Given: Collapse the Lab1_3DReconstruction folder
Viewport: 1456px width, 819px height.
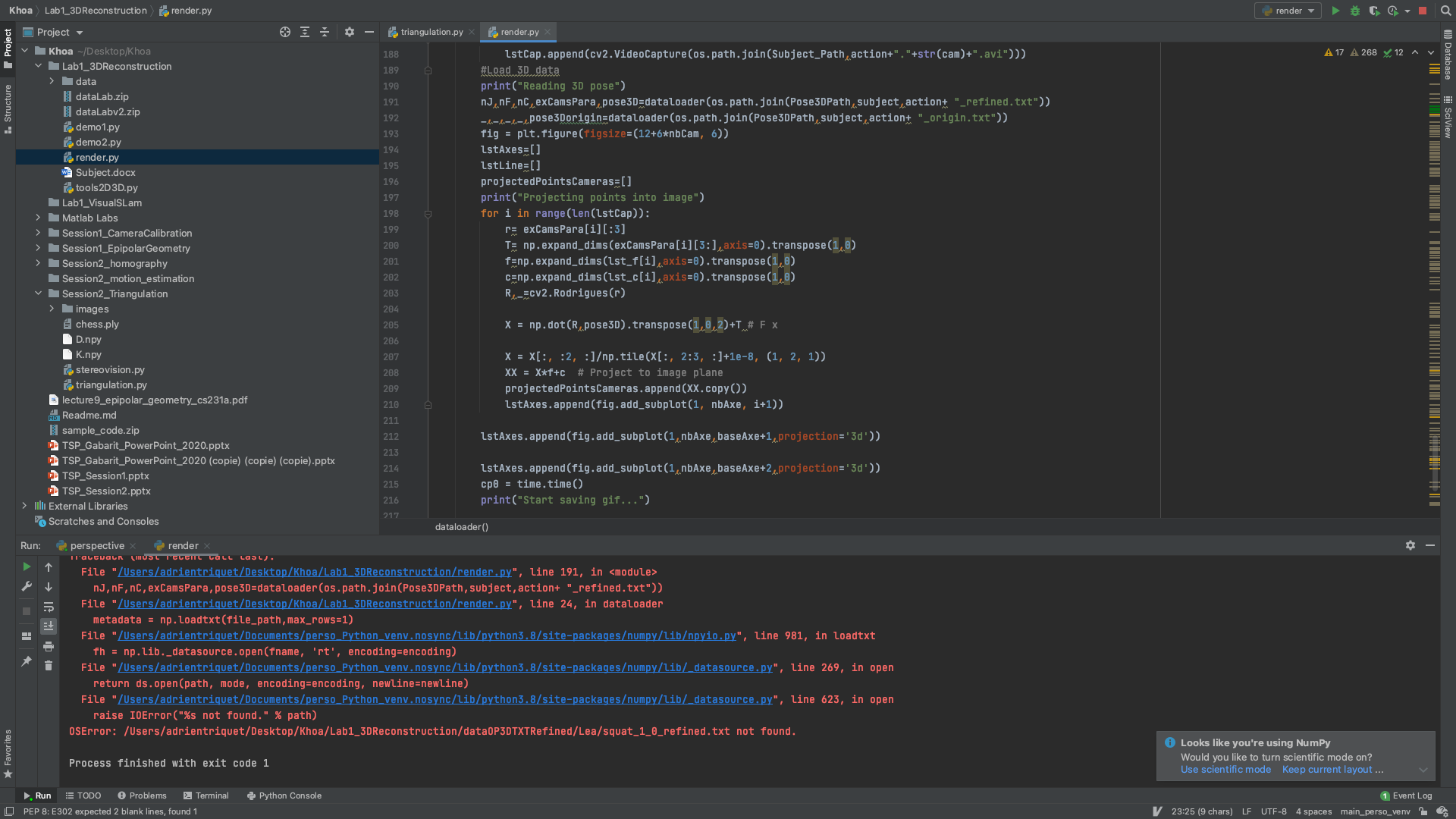Looking at the screenshot, I should (x=38, y=66).
